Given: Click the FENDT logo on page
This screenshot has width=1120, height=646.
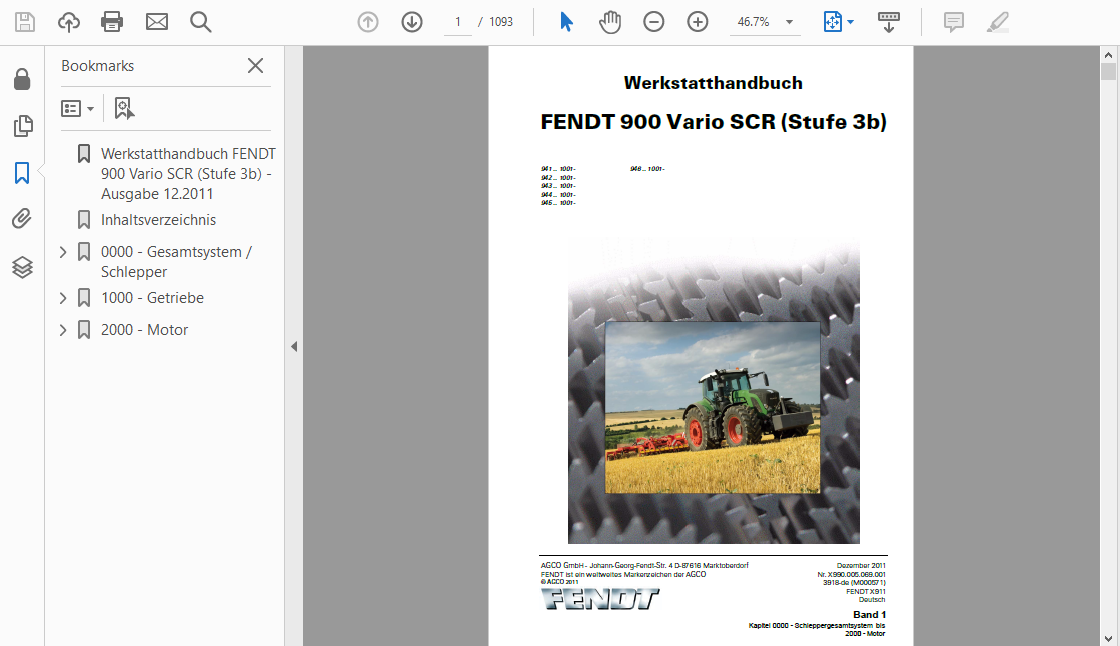Looking at the screenshot, I should tap(600, 599).
